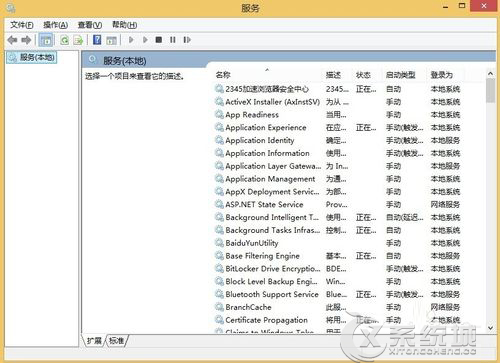Select the BaiduYunUtility service
Screen dimensions: 500x363
[337, 243]
